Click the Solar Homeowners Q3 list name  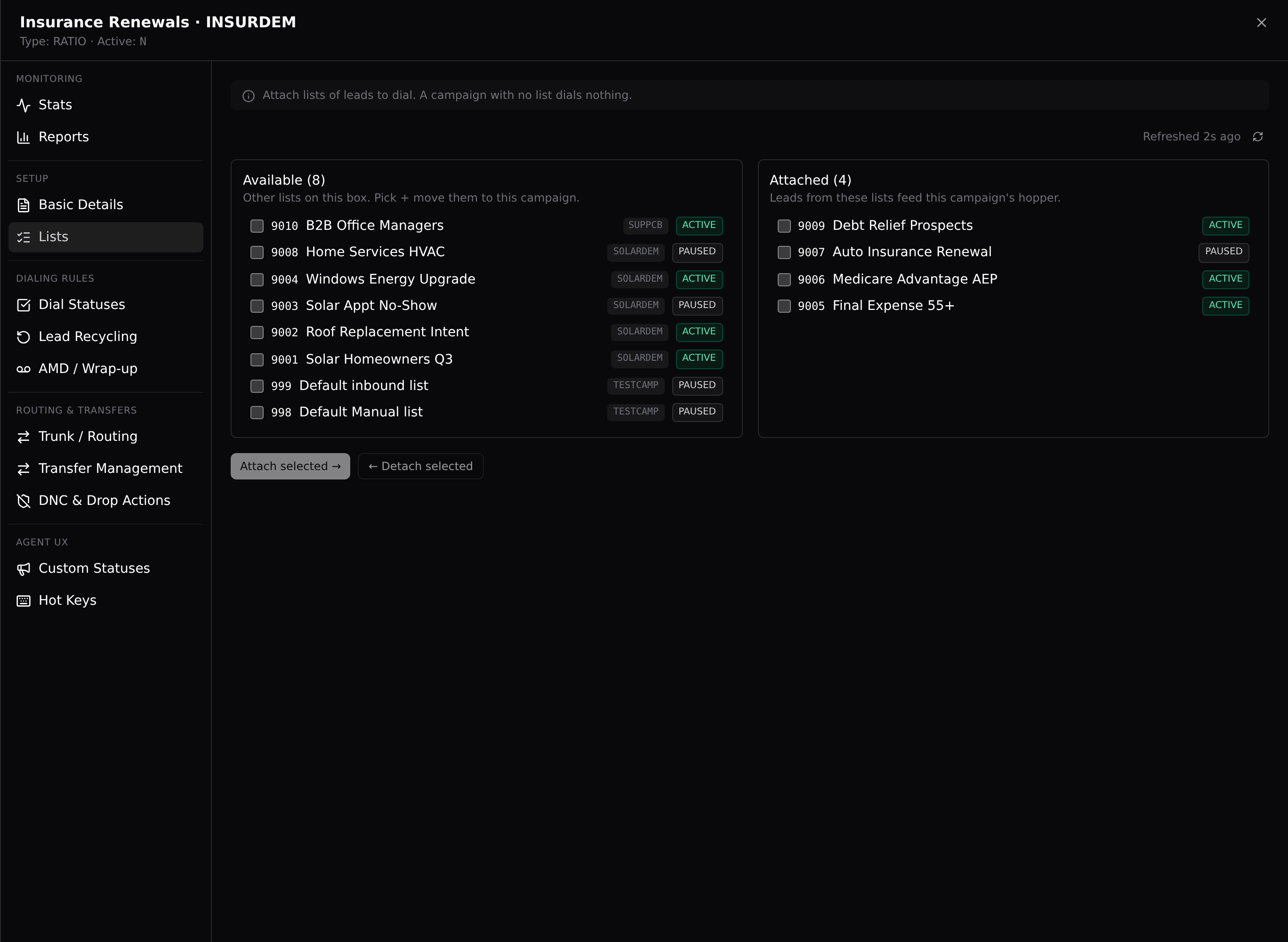click(379, 359)
